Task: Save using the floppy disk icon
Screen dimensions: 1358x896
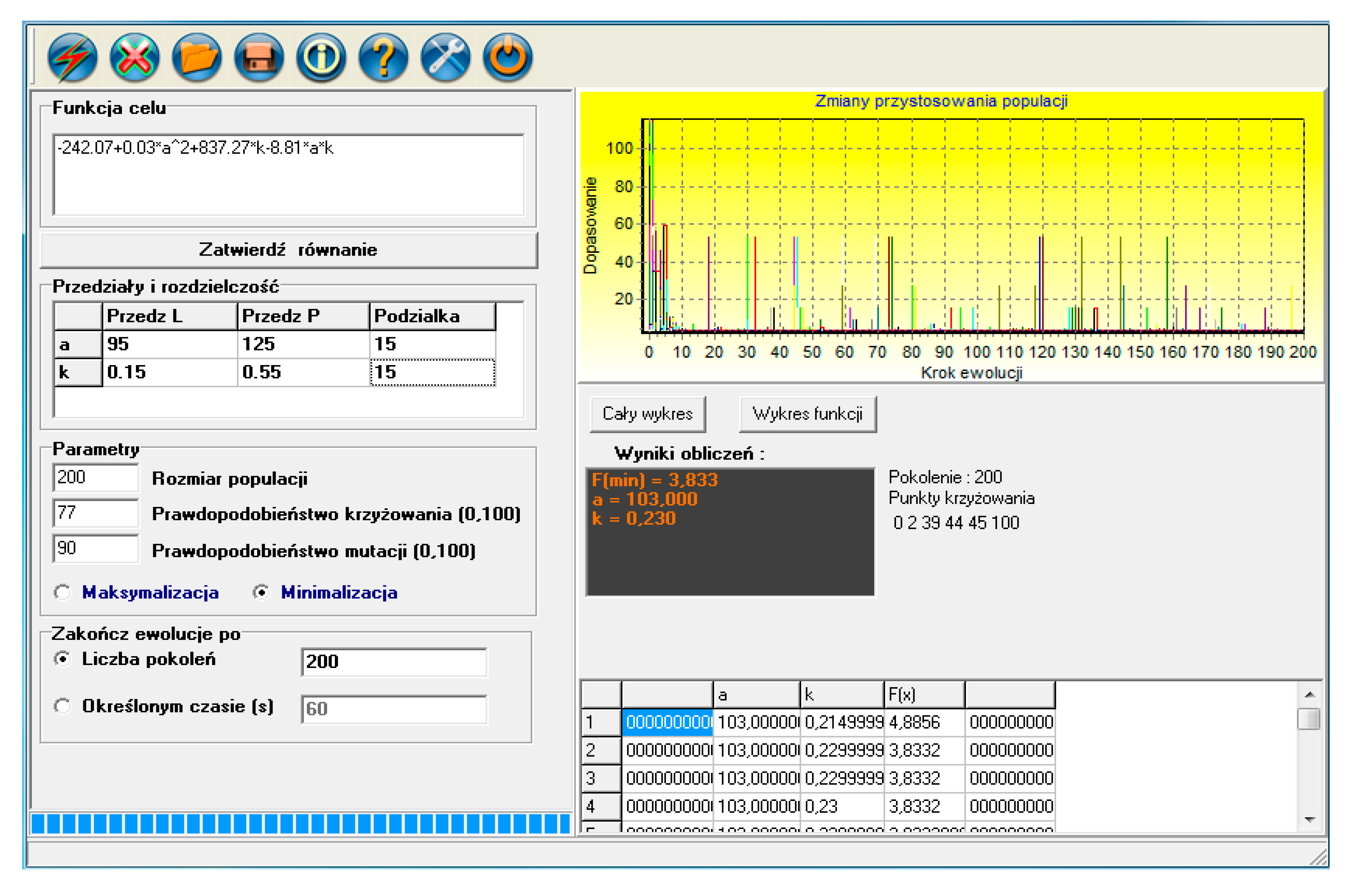Action: click(259, 57)
